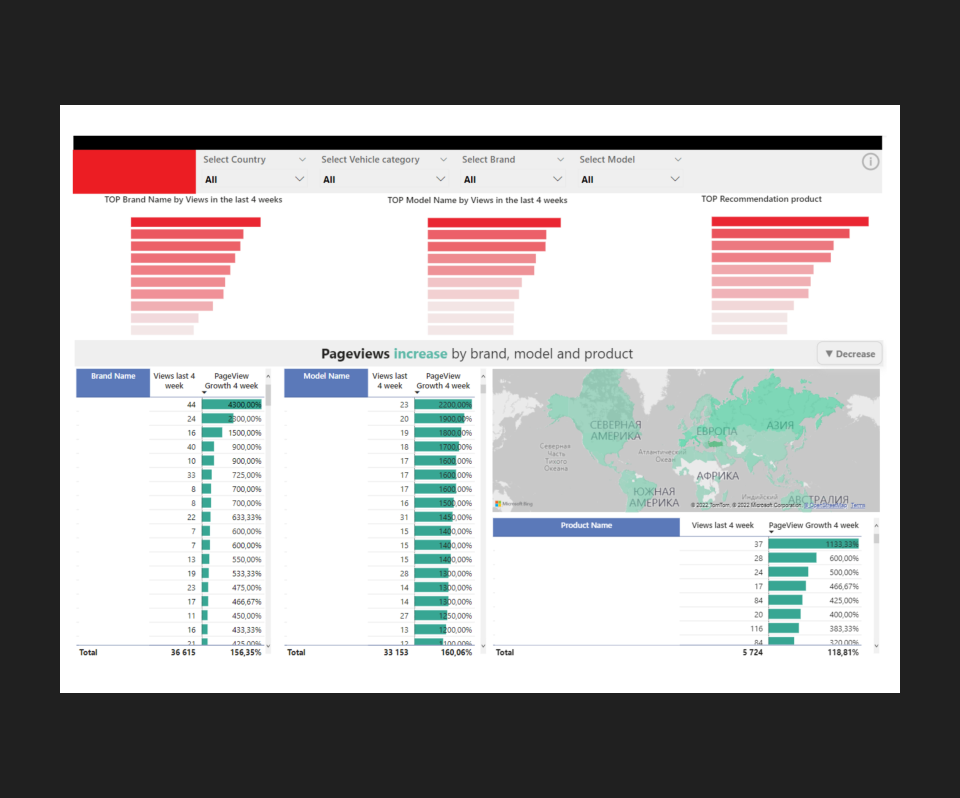Sort by Brand Name column header
Screen dimensions: 960x798
point(113,377)
